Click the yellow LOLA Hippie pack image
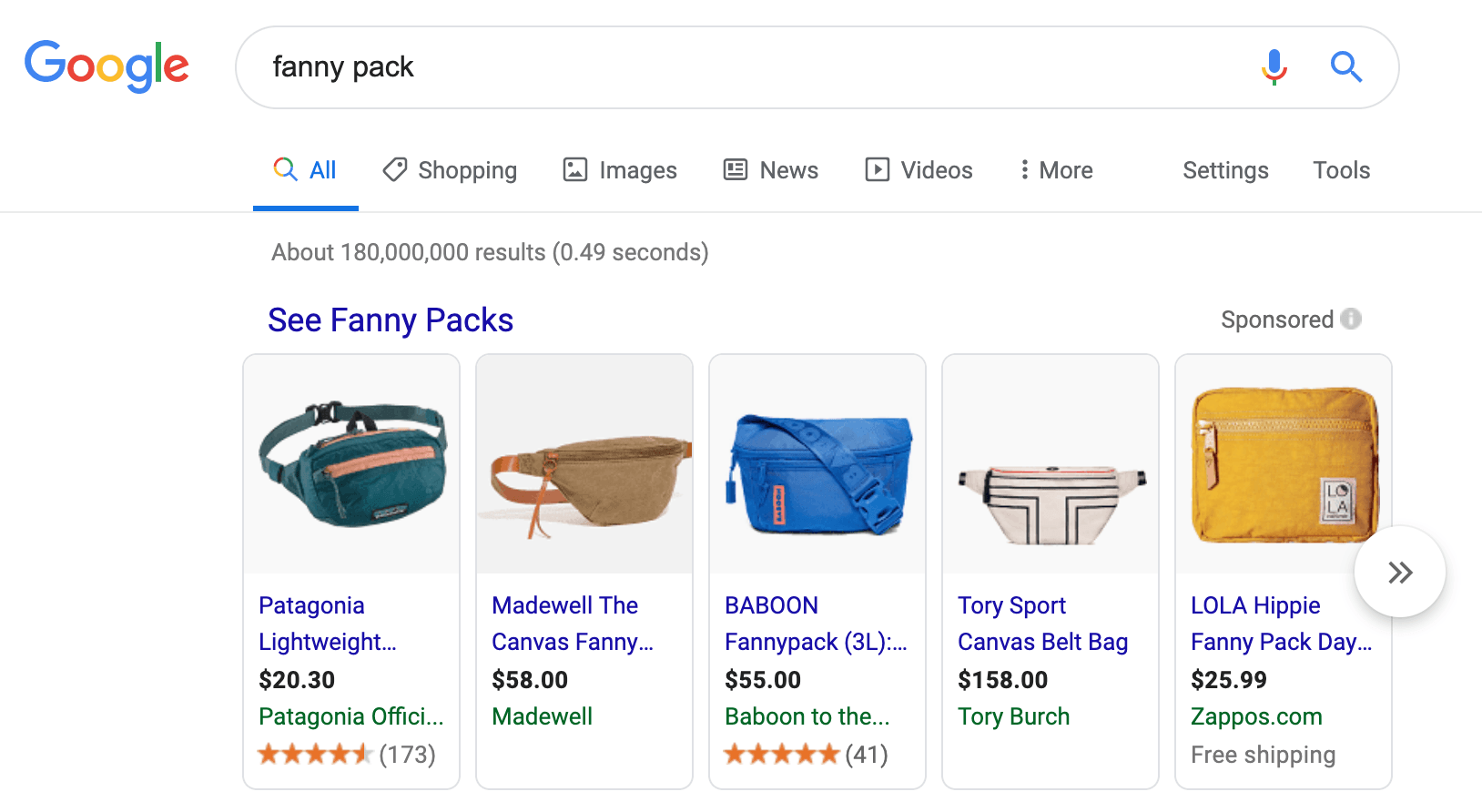1482x812 pixels. click(1284, 464)
